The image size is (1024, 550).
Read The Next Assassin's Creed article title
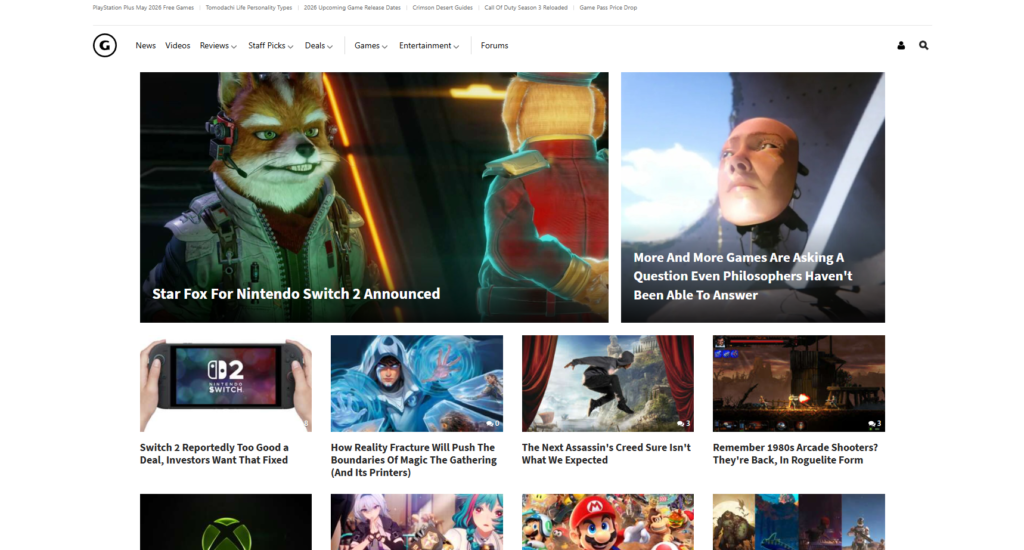[x=606, y=454]
